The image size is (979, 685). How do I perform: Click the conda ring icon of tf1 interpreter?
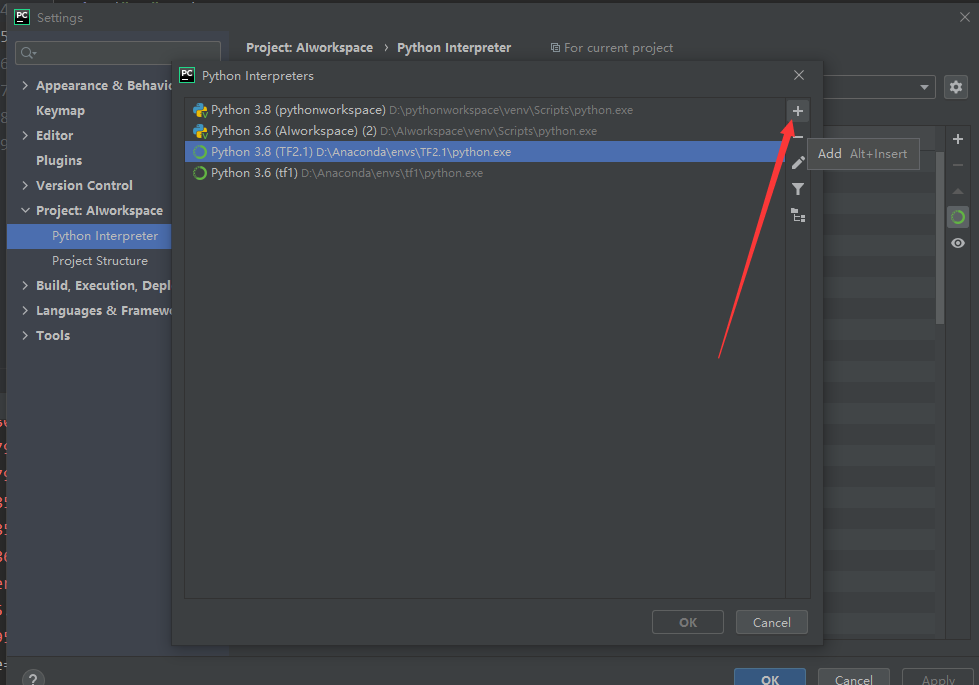[200, 173]
